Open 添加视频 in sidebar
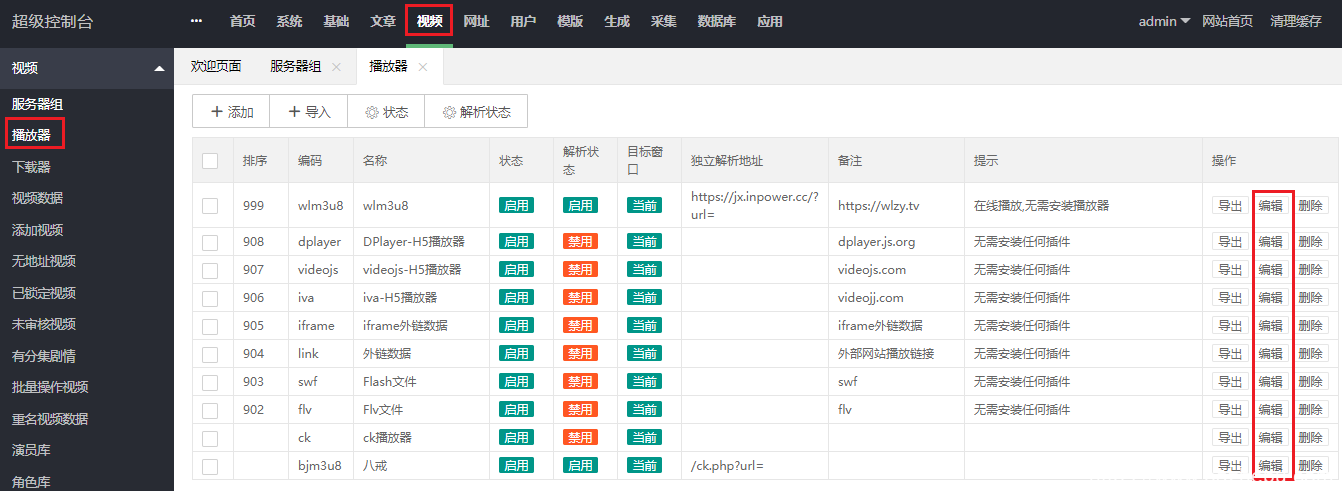The width and height of the screenshot is (1342, 491). pos(38,230)
